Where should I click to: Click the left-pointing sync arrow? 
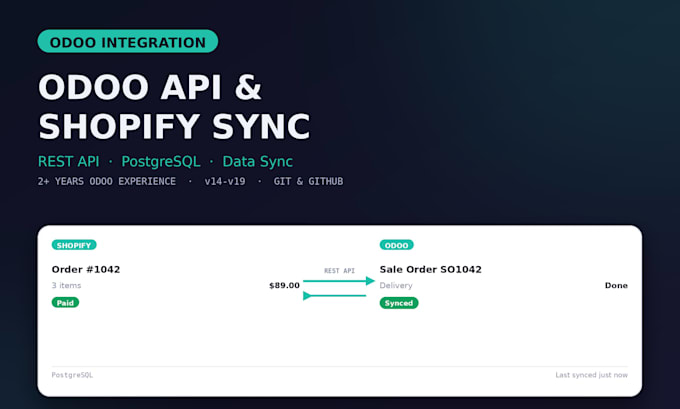coord(334,296)
